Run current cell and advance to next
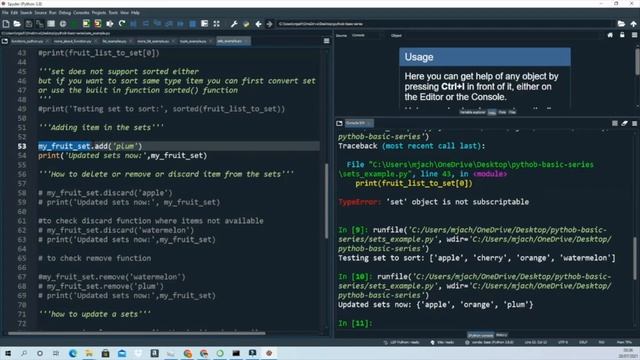This screenshot has height=360, width=640. pyautogui.click(x=98, y=24)
